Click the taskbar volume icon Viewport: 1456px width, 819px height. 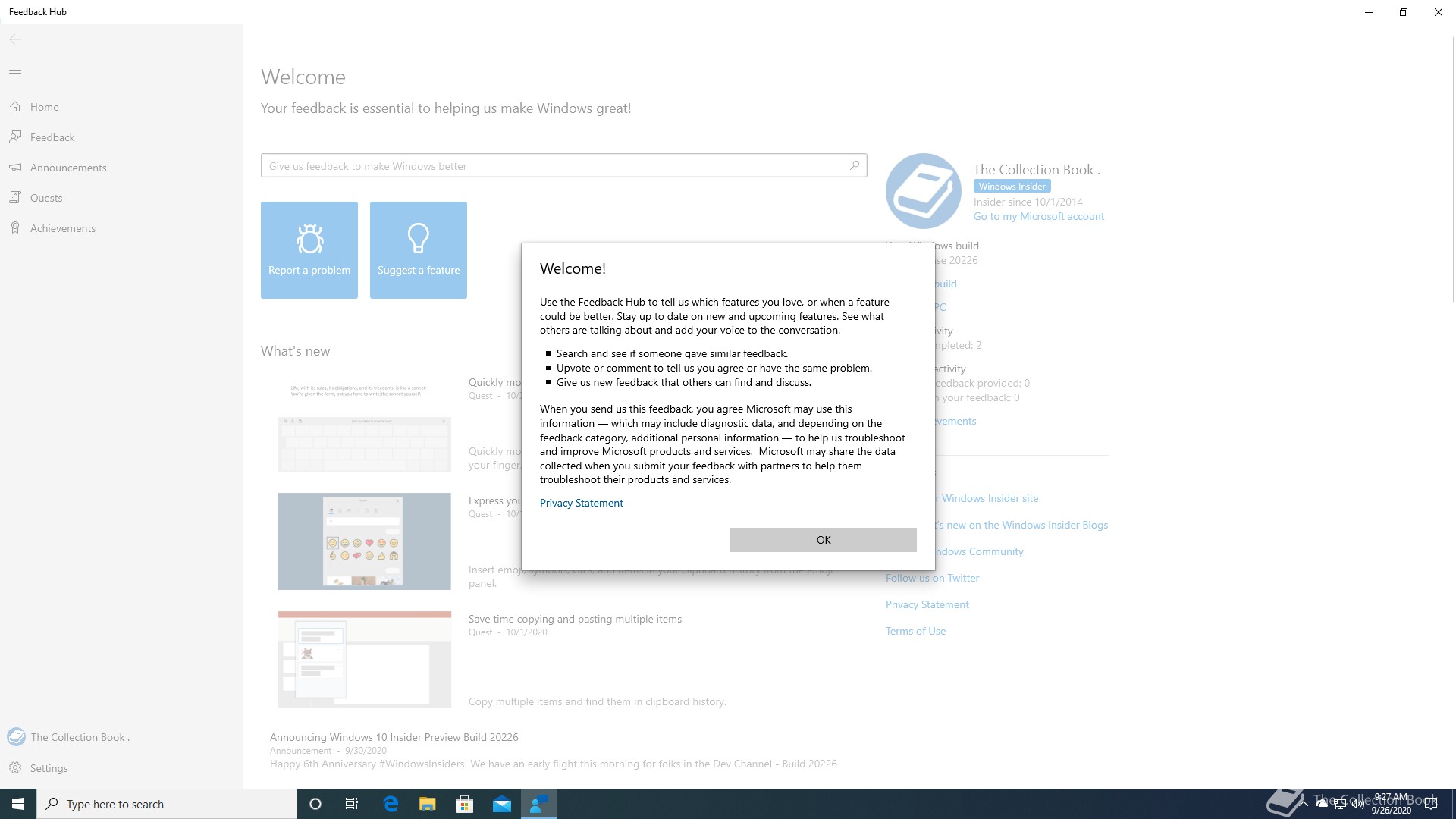tap(1357, 804)
